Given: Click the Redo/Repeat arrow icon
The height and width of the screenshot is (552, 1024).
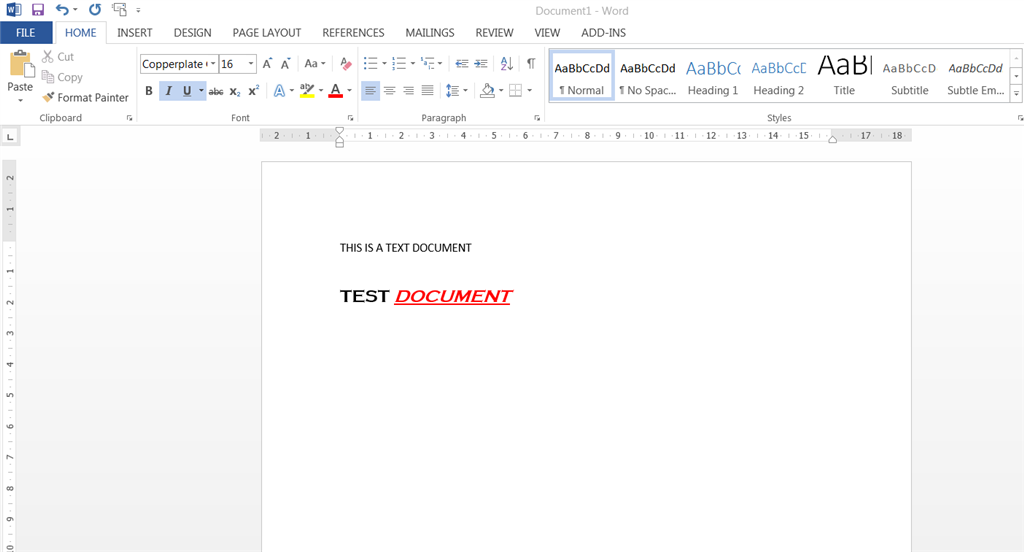Looking at the screenshot, I should pyautogui.click(x=95, y=10).
